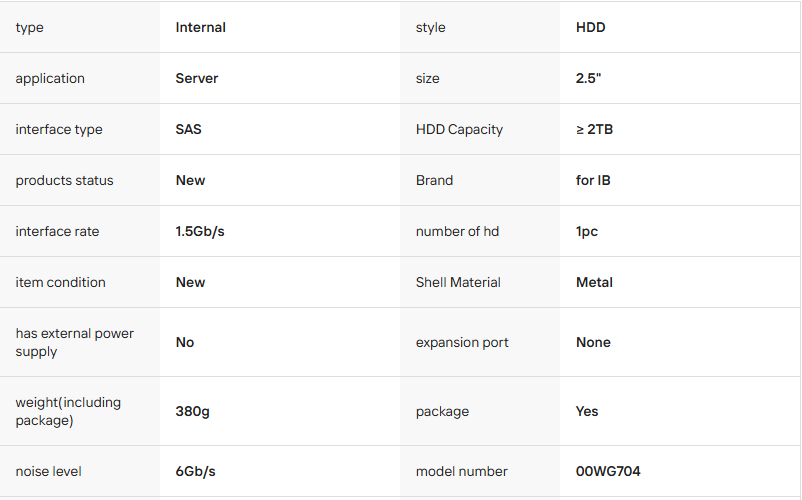Select the '6Gb/s' noise level value

point(196,471)
